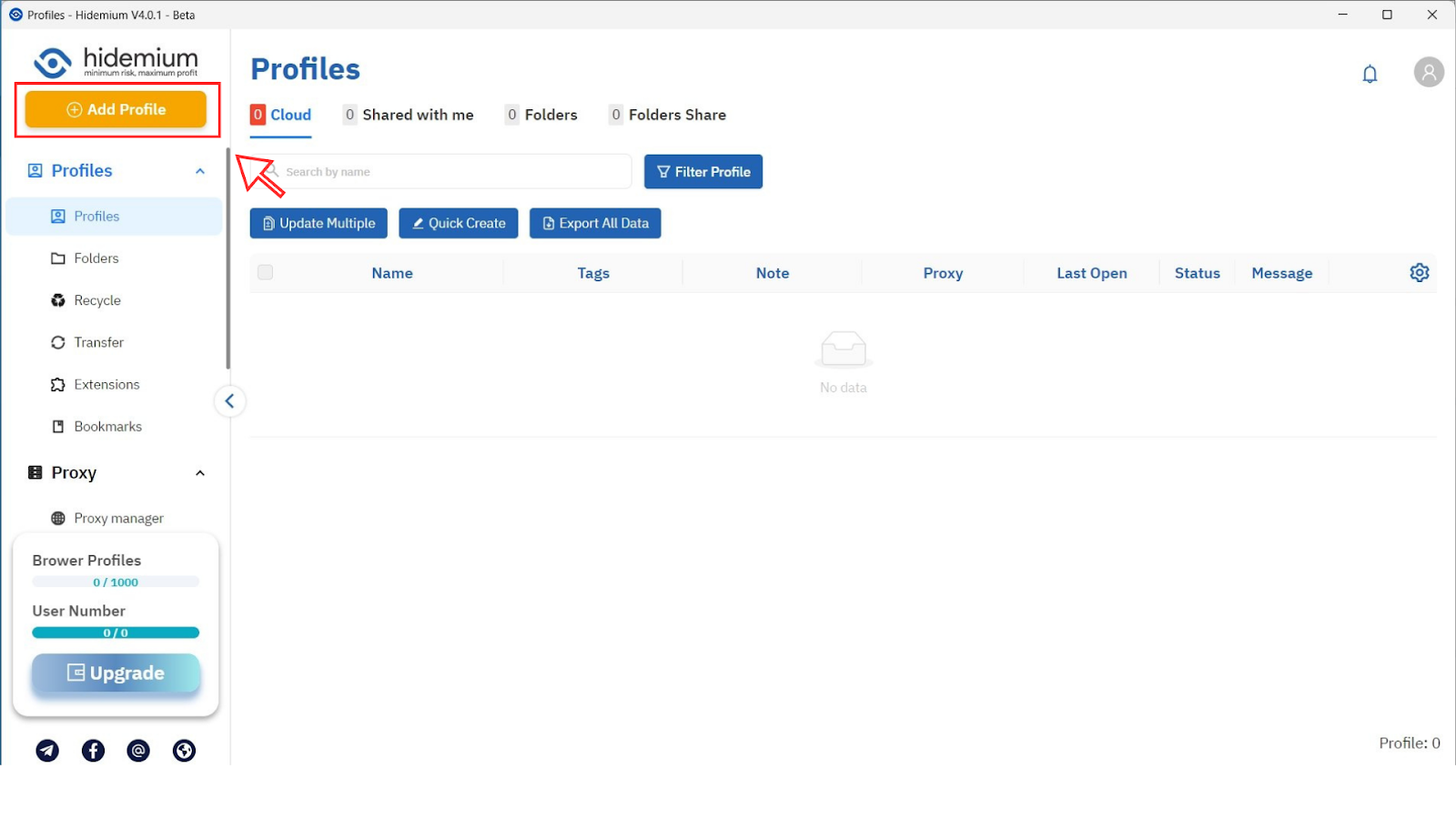This screenshot has height=819, width=1456.
Task: Collapse the Profiles sidebar group
Action: pyautogui.click(x=200, y=171)
